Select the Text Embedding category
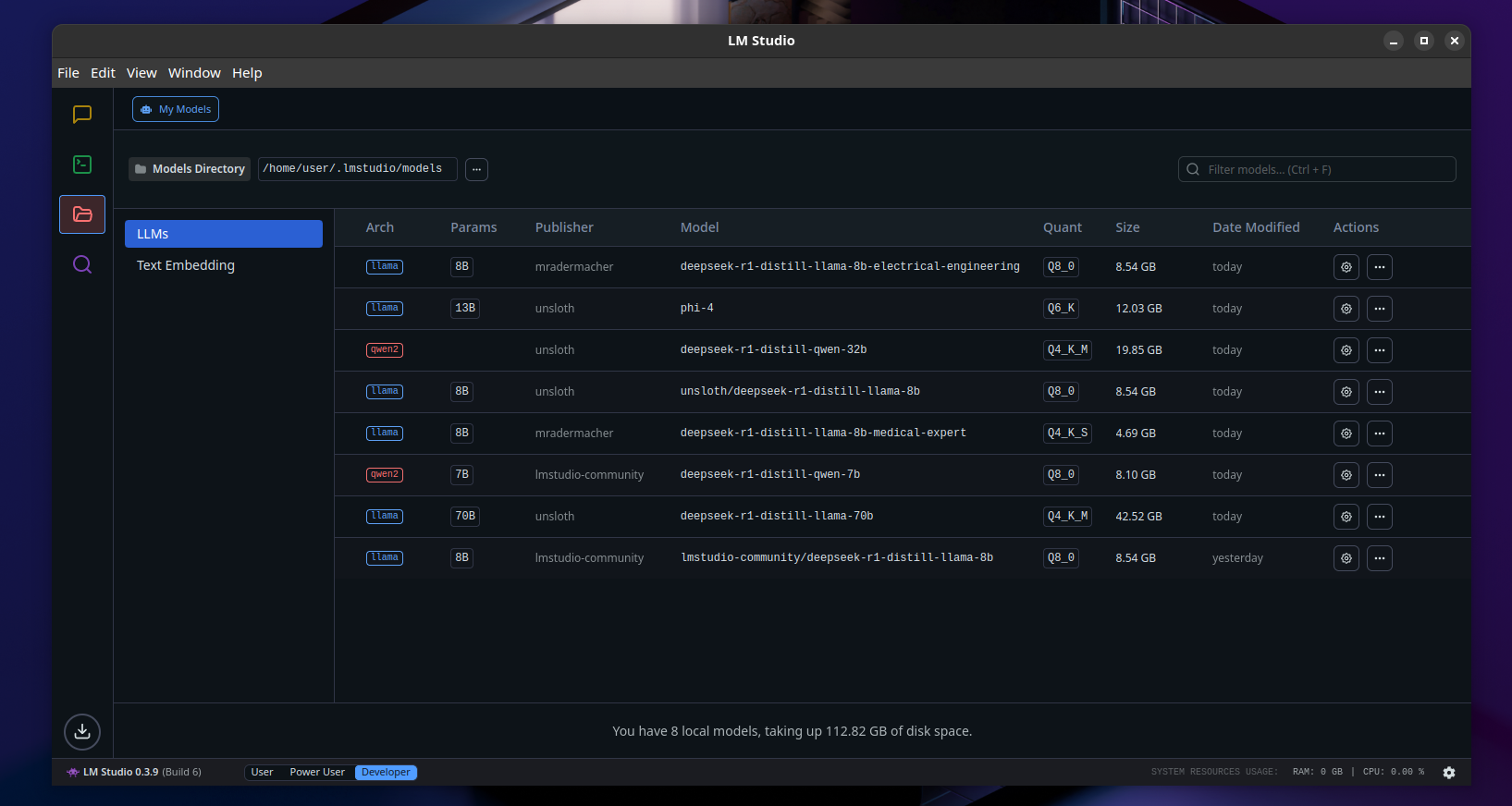 [x=224, y=265]
